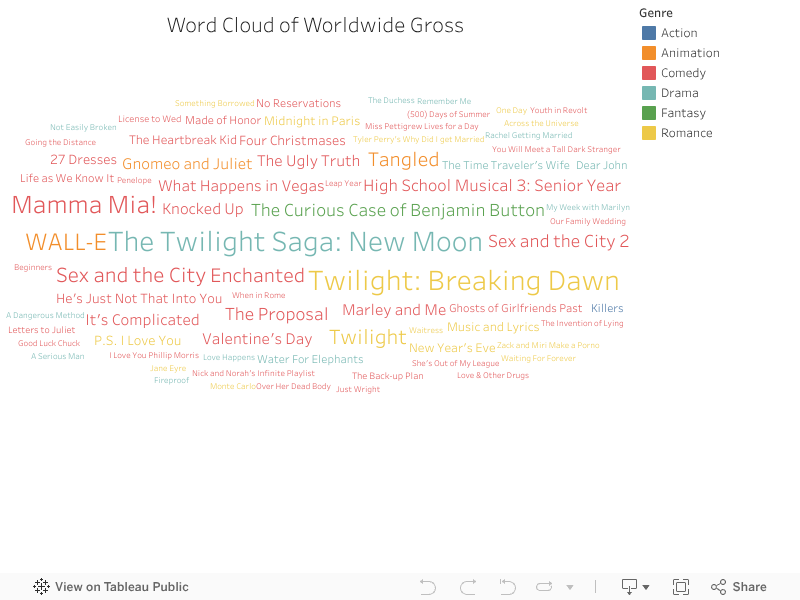Click the Undo arrow icon
The image size is (800, 600).
pos(428,587)
